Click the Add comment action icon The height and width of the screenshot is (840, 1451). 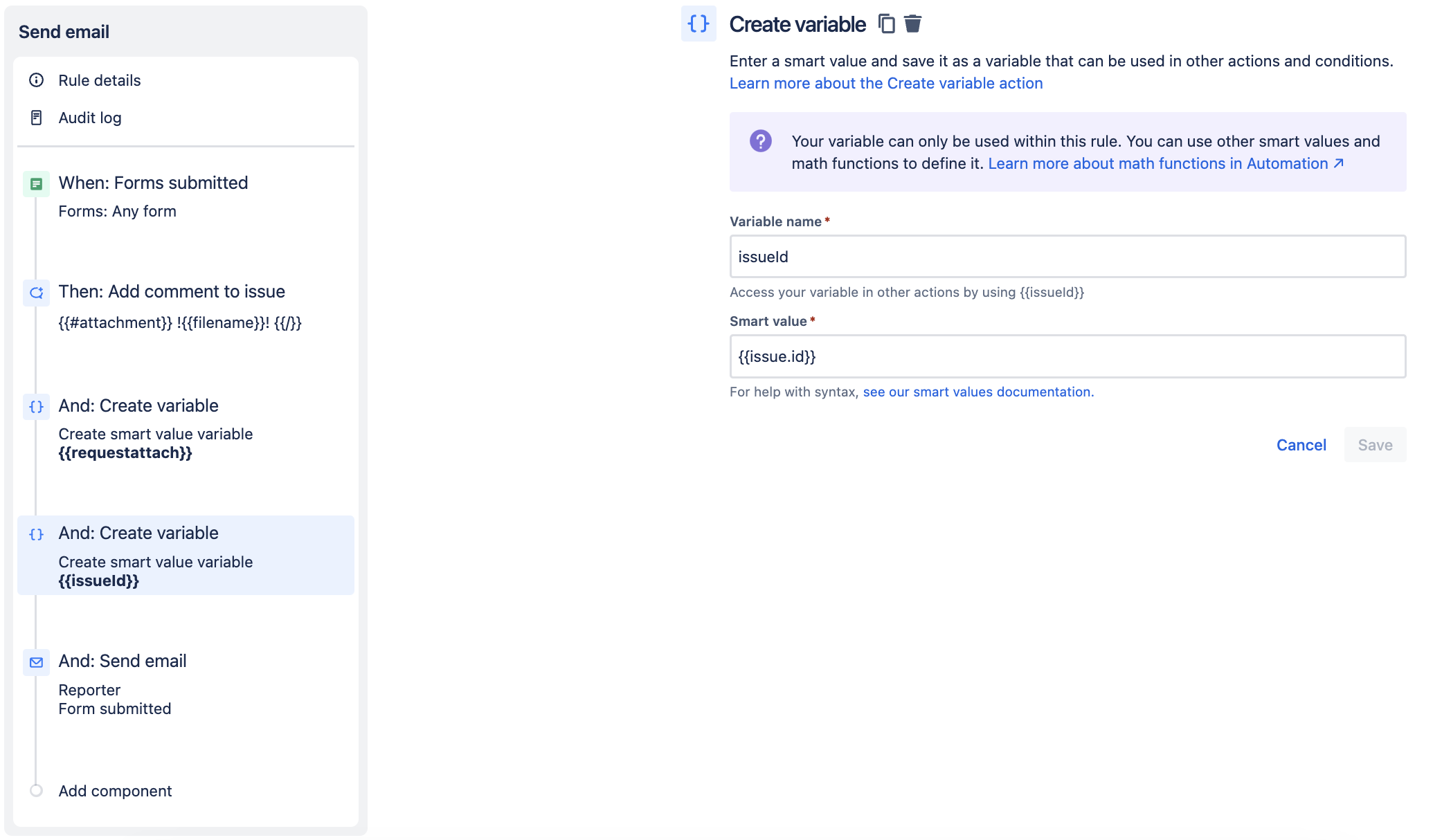(37, 293)
